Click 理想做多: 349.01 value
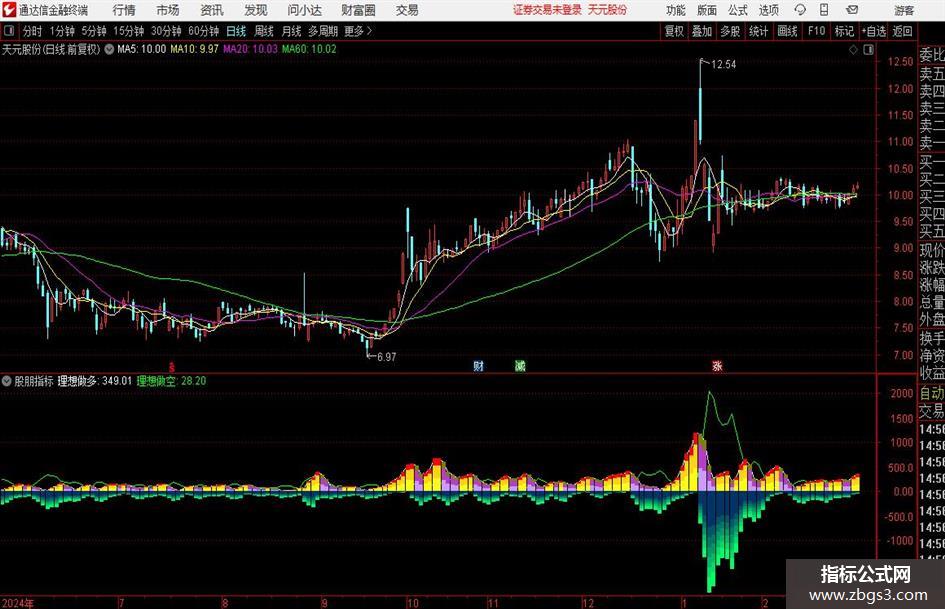 tap(95, 381)
